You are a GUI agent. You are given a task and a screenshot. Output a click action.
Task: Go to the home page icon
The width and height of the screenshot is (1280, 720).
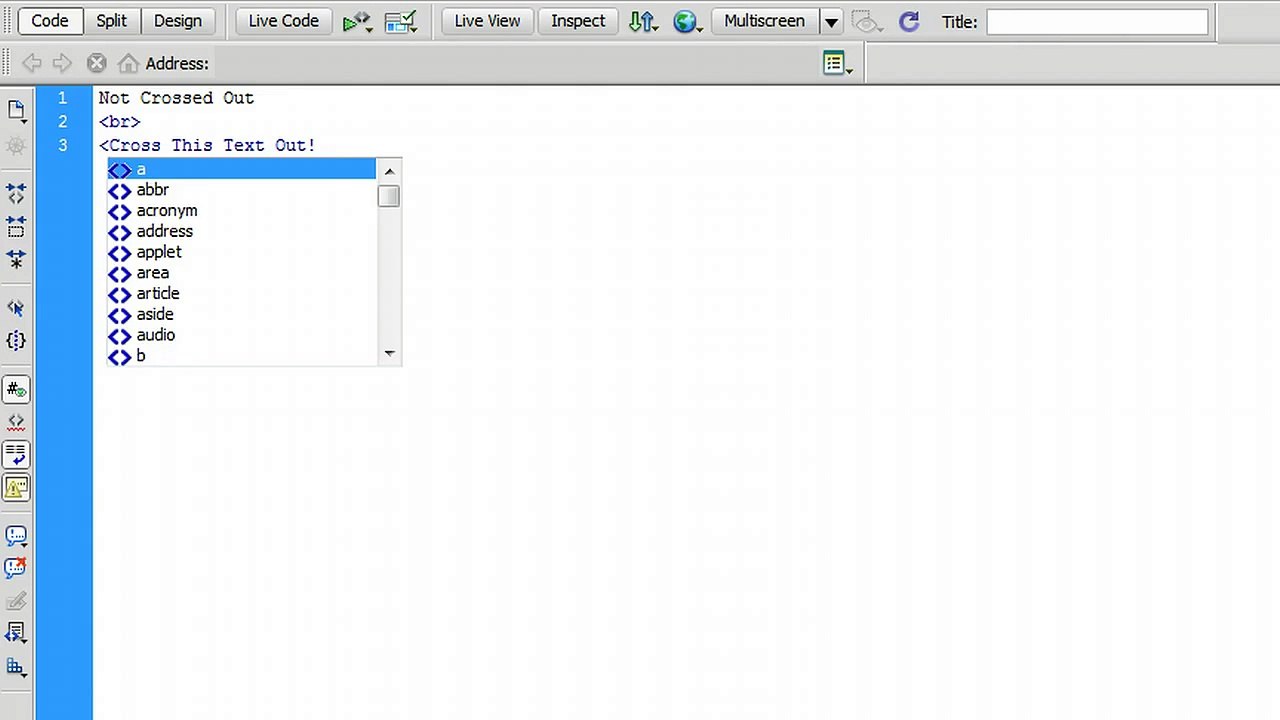coord(128,64)
